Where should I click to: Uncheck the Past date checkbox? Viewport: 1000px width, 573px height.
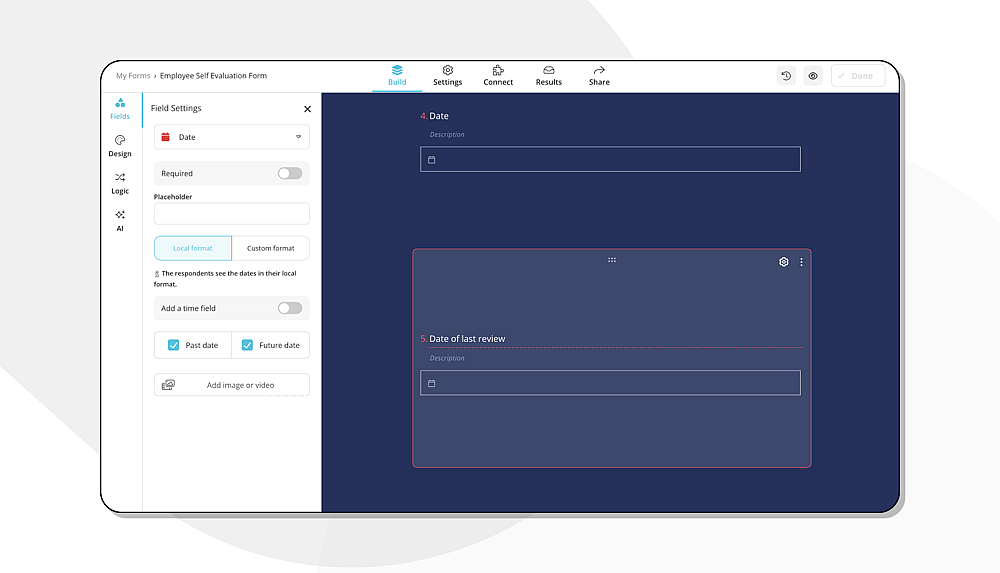(x=173, y=345)
